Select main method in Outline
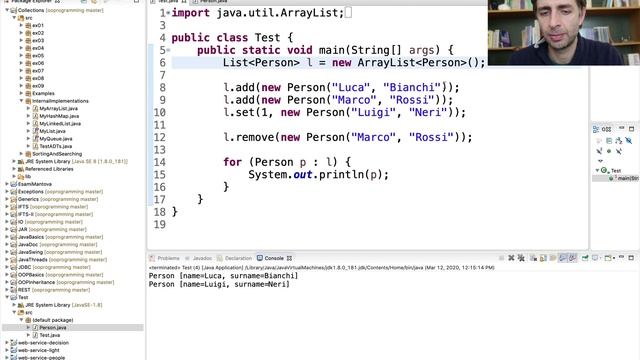 pos(624,178)
